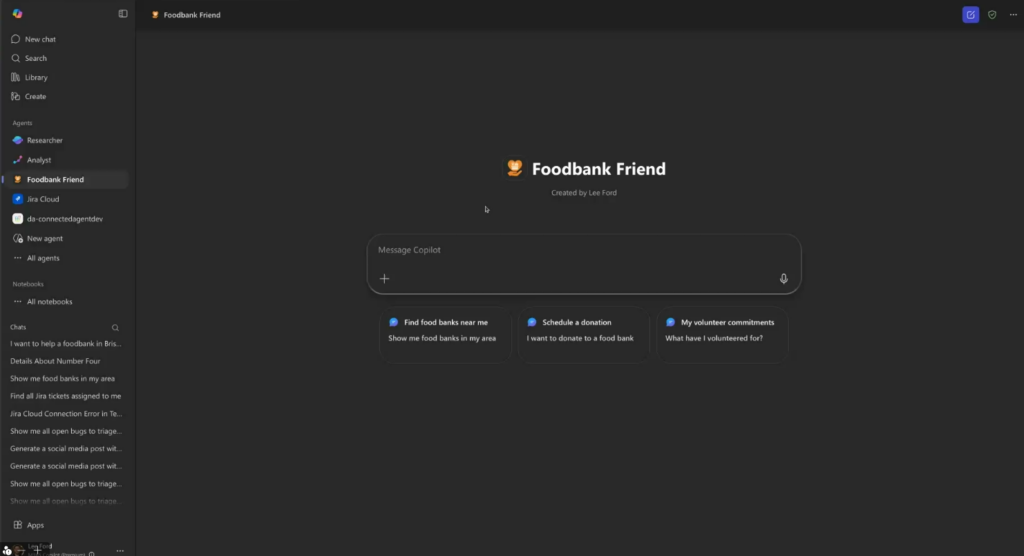Select the Analyst agent
Viewport: 1024px width, 556px height.
pos(39,160)
